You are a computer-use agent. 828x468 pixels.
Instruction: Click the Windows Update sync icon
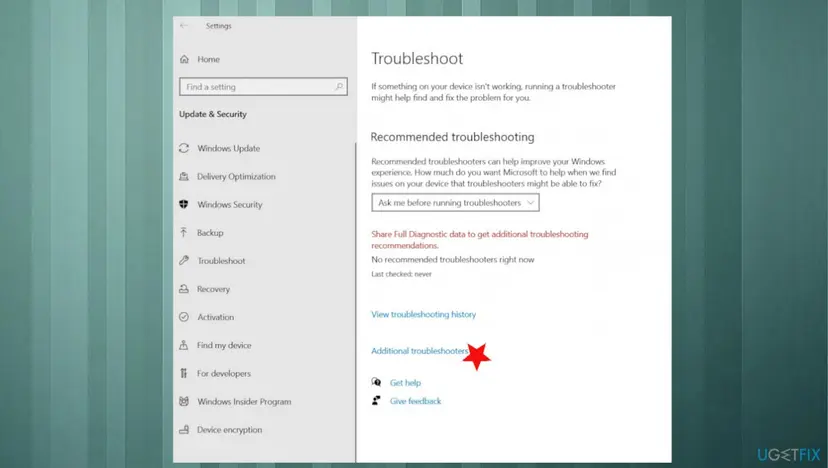click(x=184, y=148)
